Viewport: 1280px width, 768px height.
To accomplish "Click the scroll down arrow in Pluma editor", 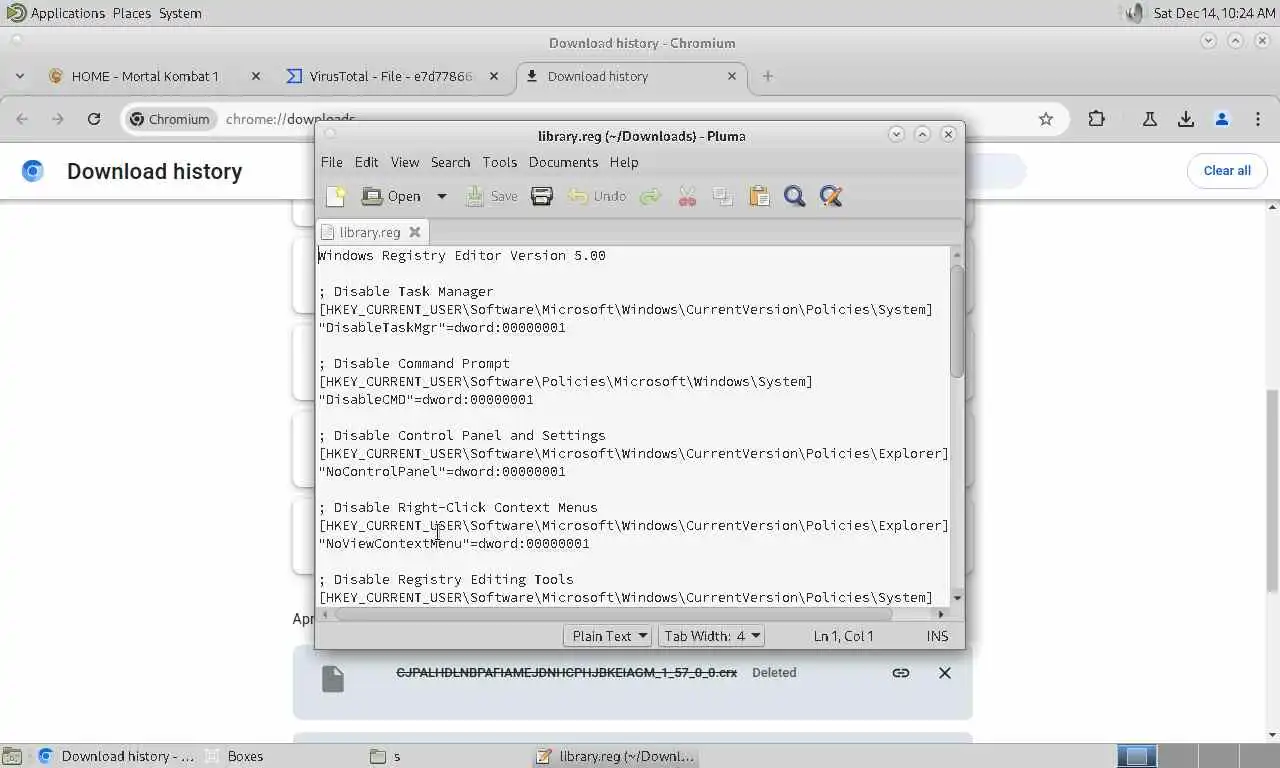I will [x=957, y=598].
